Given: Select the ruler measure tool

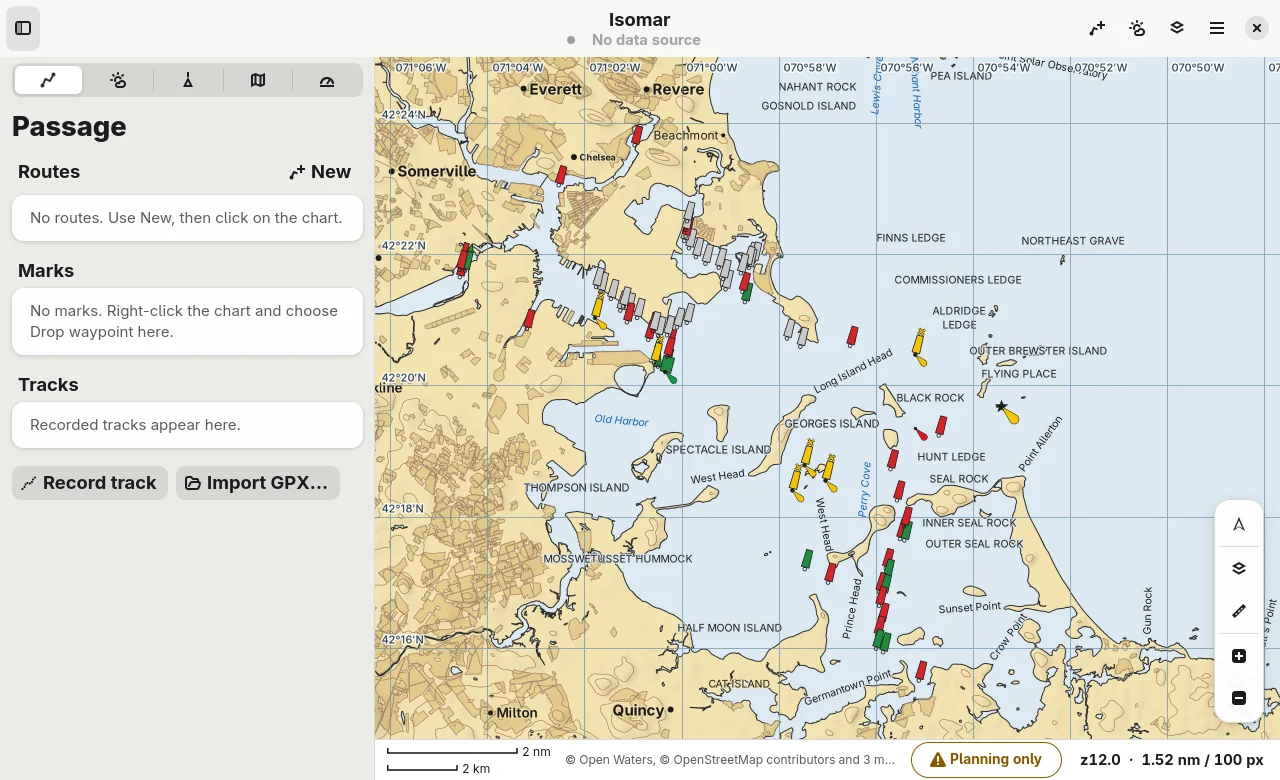Looking at the screenshot, I should tap(1239, 611).
